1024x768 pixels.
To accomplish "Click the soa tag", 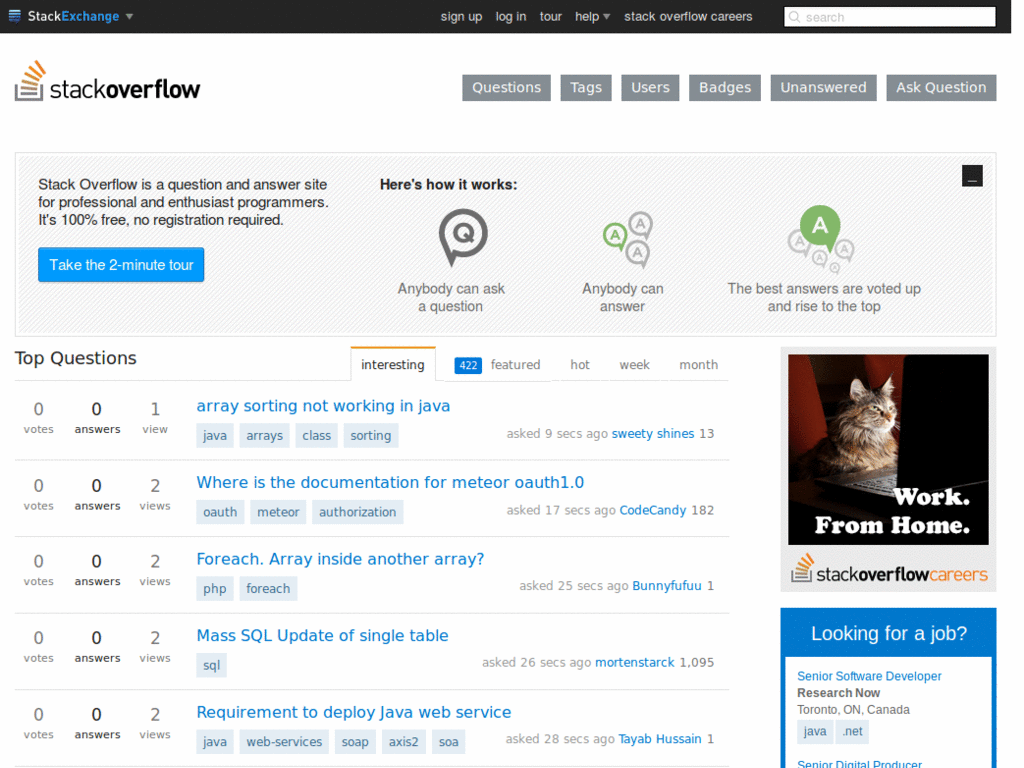I will (x=448, y=741).
